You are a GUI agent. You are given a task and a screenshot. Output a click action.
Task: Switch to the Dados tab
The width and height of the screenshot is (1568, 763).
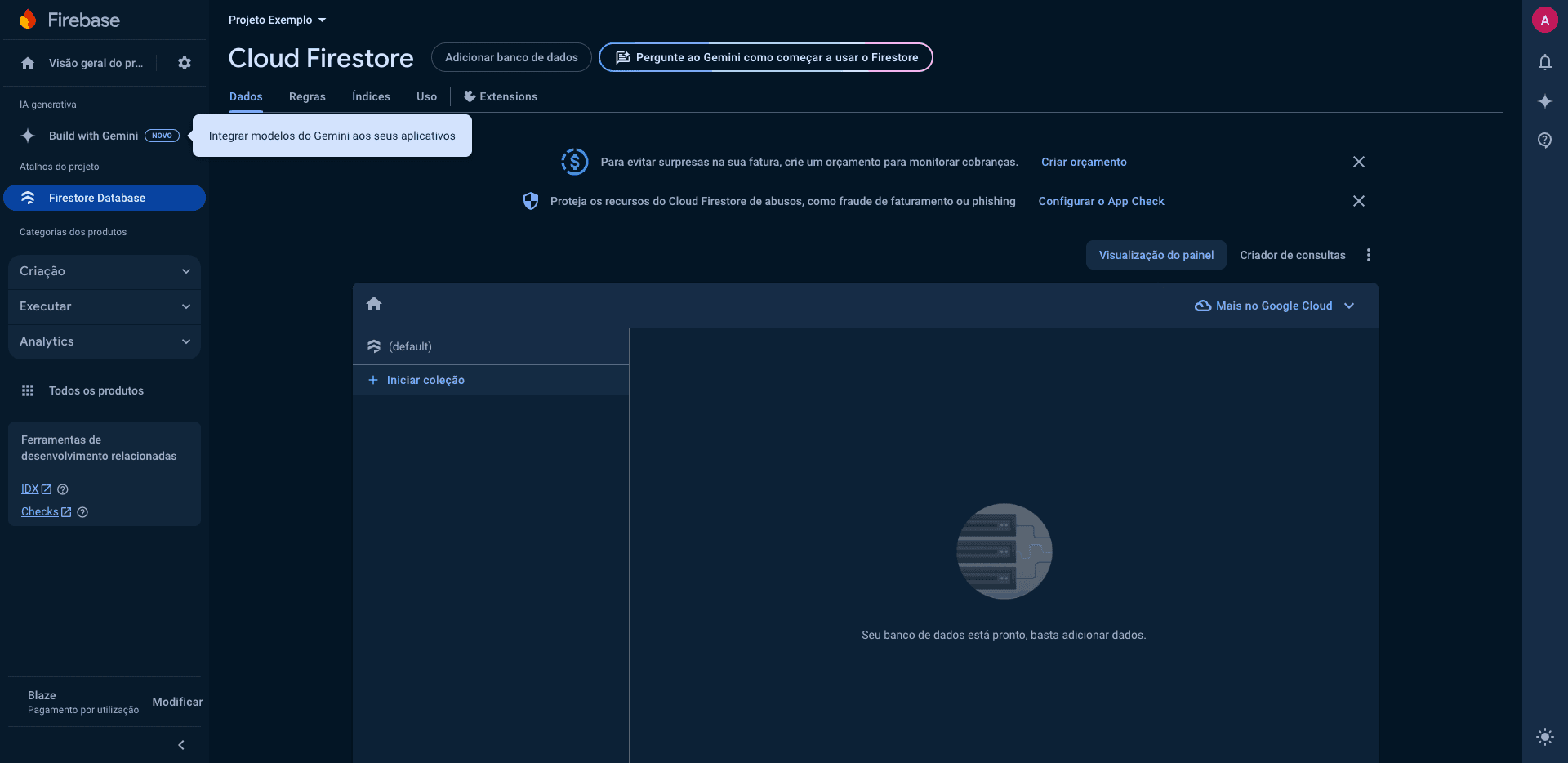[x=246, y=96]
